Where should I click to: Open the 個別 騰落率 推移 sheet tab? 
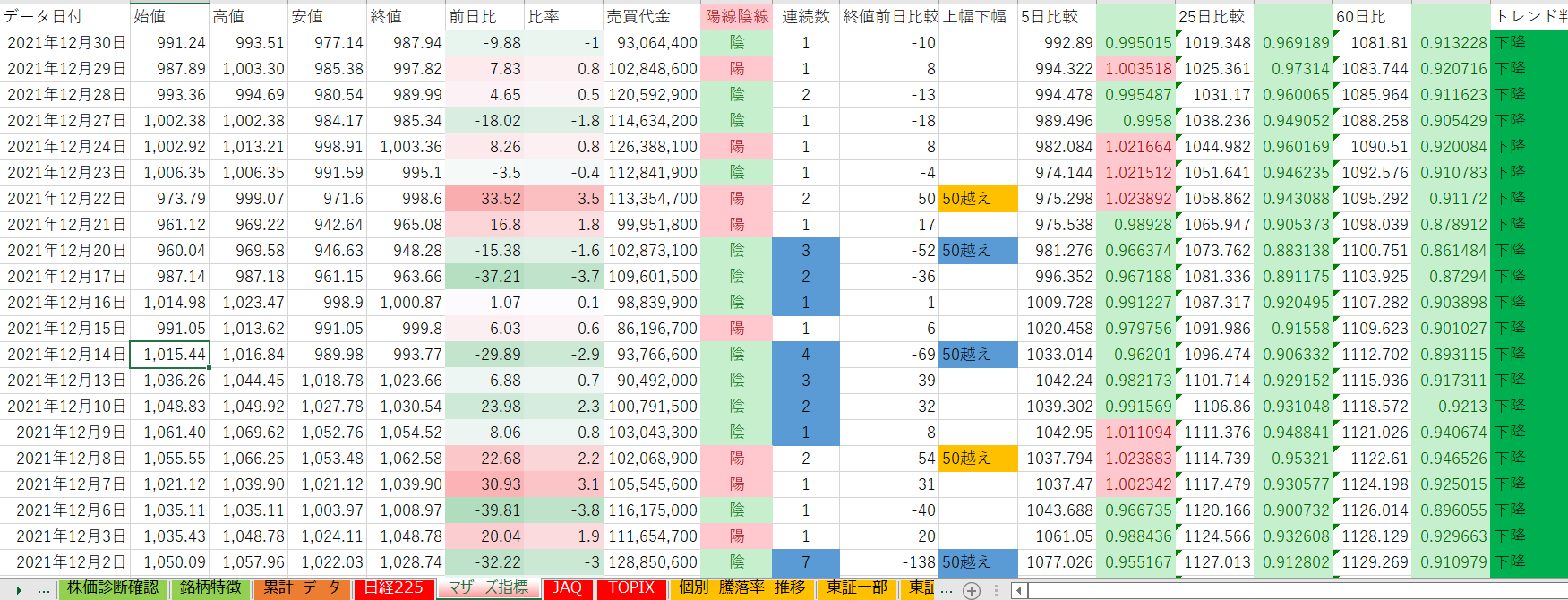pos(741,588)
